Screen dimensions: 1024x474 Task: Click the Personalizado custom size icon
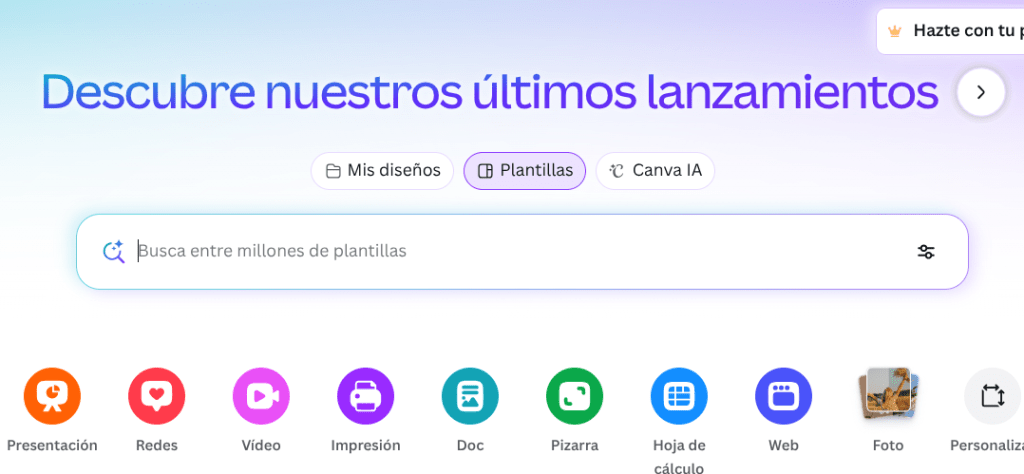991,396
